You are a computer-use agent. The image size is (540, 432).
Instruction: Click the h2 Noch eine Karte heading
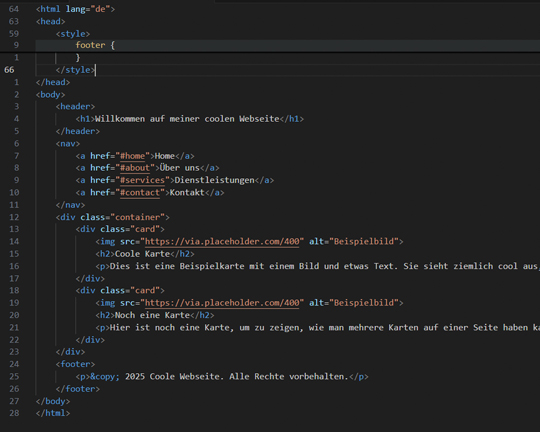click(155, 316)
